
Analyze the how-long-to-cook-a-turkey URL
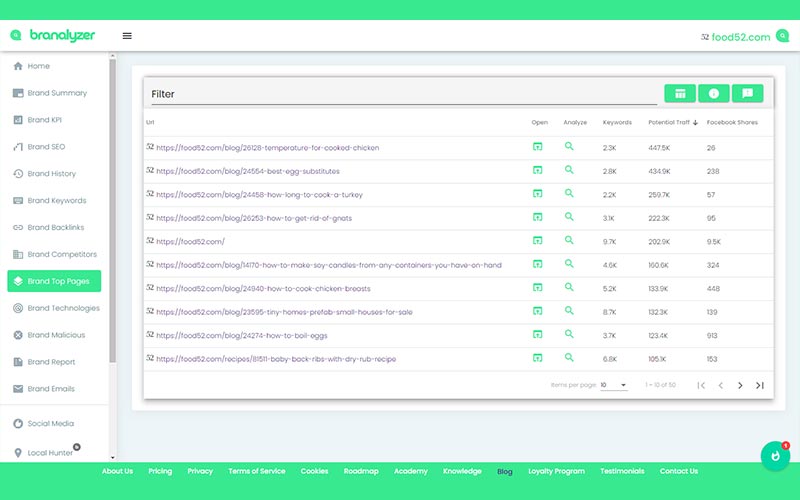[x=569, y=193]
